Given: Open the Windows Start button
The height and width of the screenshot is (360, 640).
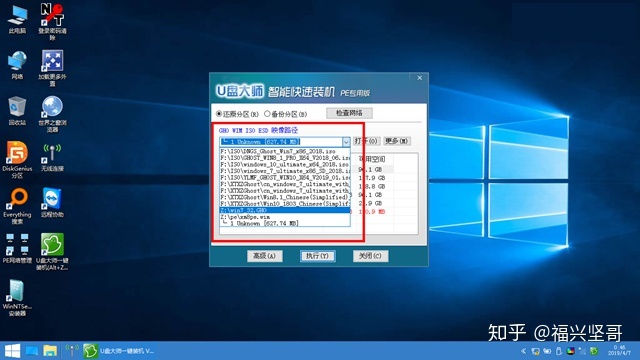Looking at the screenshot, I should coord(12,351).
